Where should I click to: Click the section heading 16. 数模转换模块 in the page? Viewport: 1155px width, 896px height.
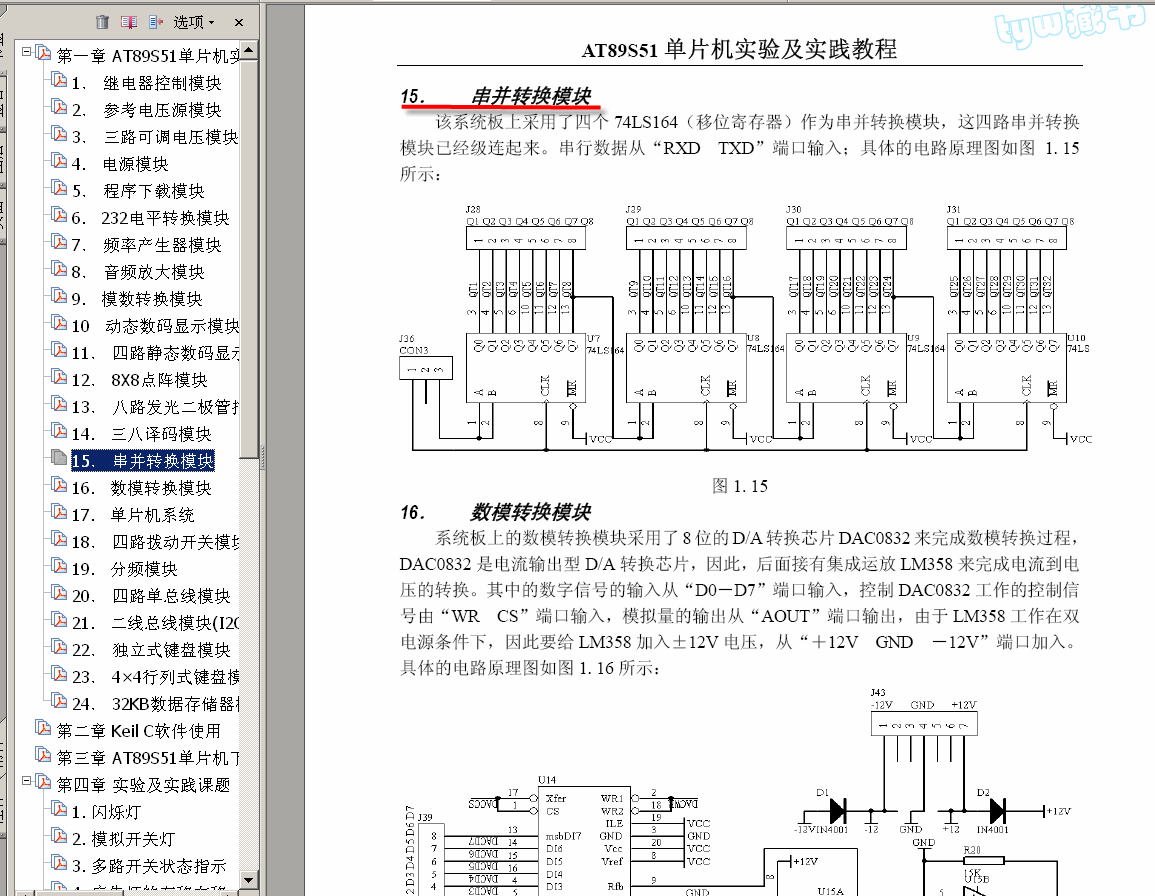click(x=496, y=512)
